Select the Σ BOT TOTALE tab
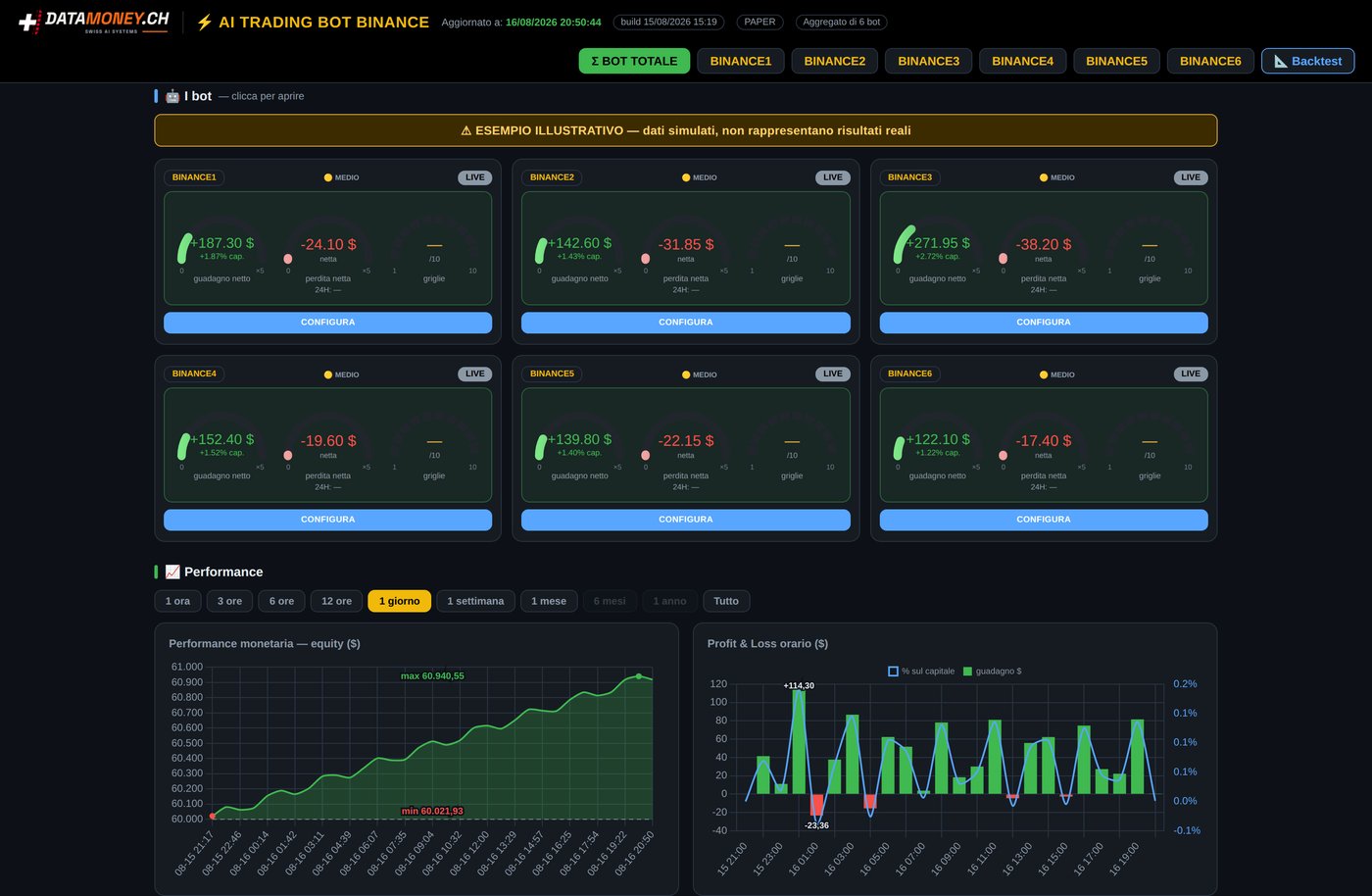1372x896 pixels. 634,61
